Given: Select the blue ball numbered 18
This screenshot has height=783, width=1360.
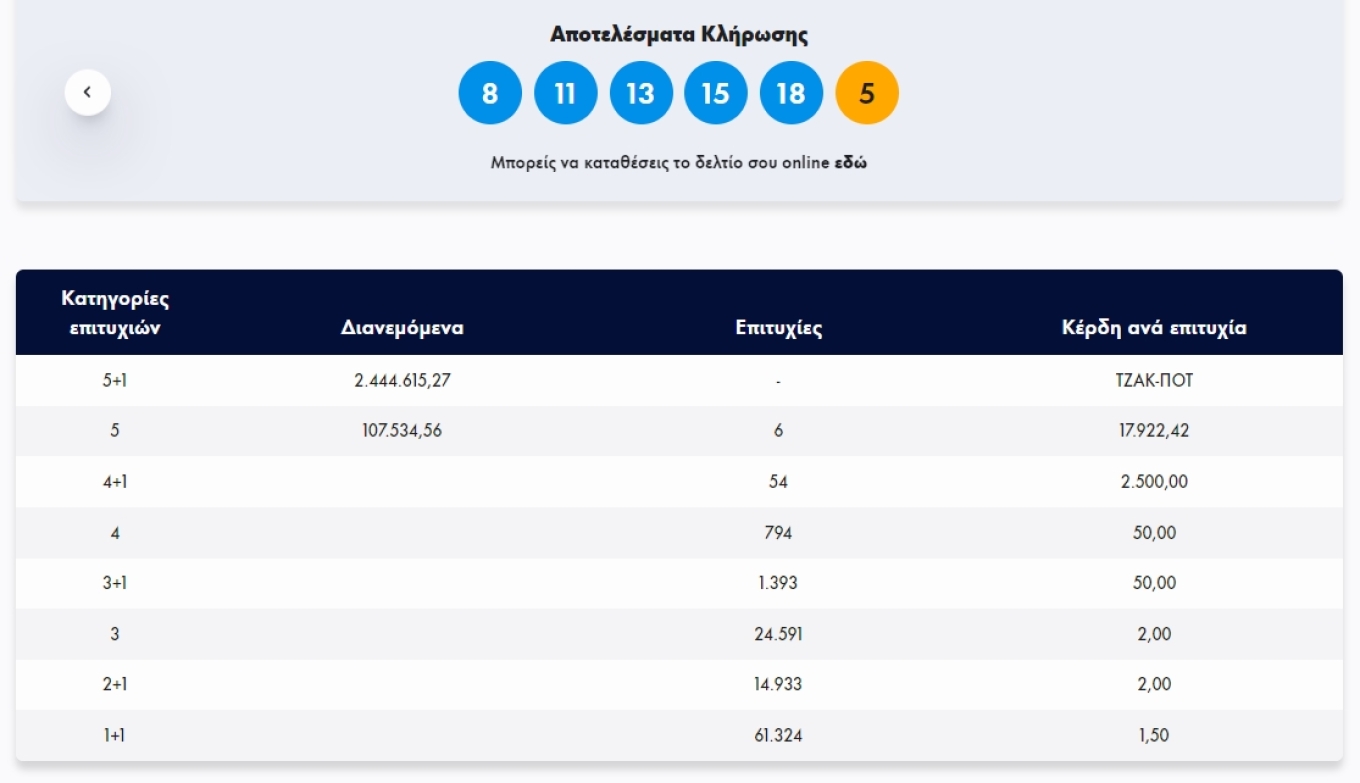Looking at the screenshot, I should click(791, 93).
